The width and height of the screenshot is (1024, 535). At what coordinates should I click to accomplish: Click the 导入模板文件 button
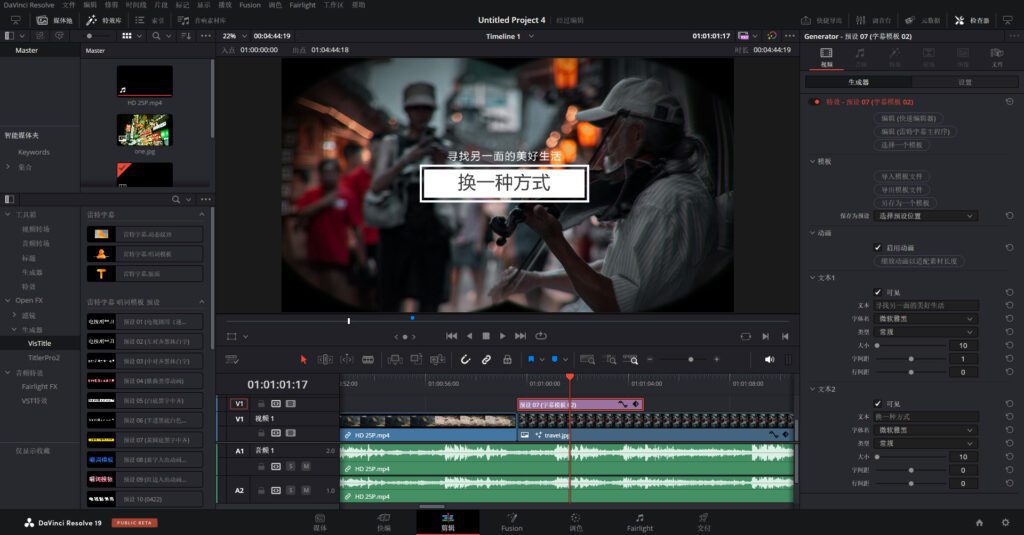901,176
